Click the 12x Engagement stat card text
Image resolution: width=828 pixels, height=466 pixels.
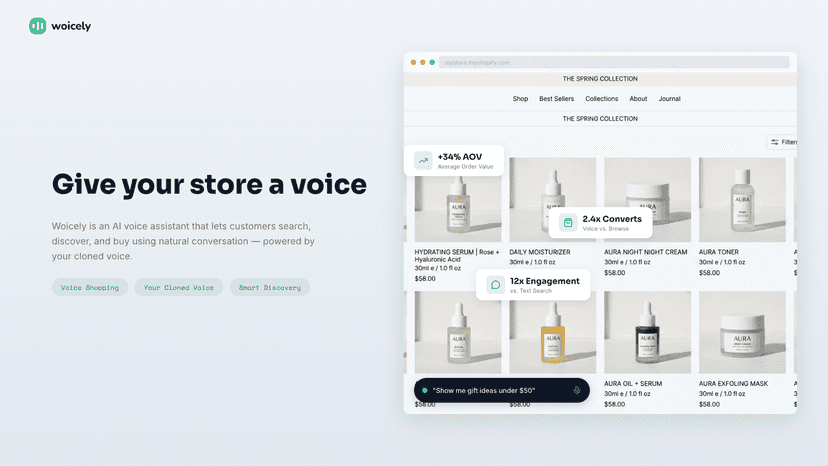tap(544, 285)
